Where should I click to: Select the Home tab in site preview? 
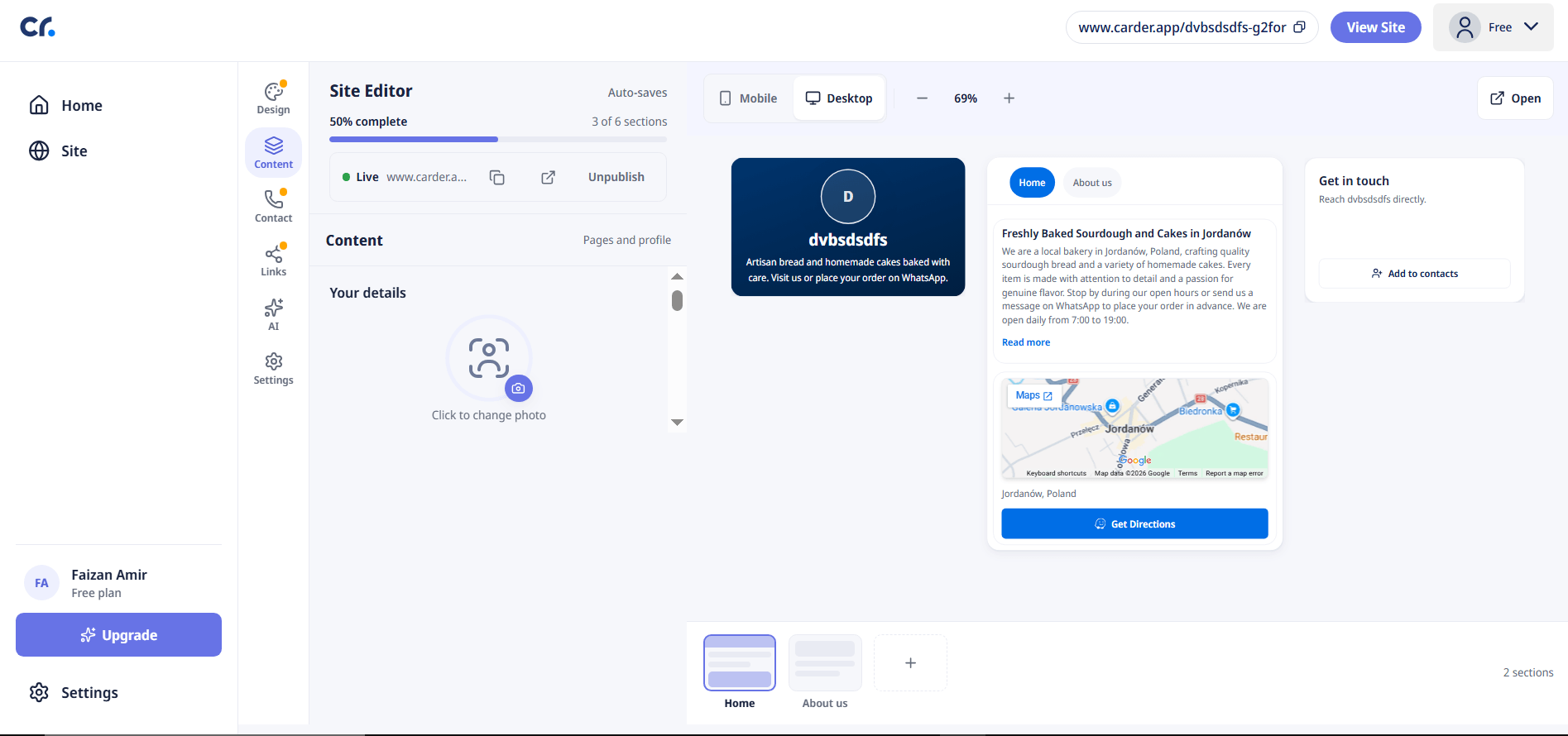1032,183
